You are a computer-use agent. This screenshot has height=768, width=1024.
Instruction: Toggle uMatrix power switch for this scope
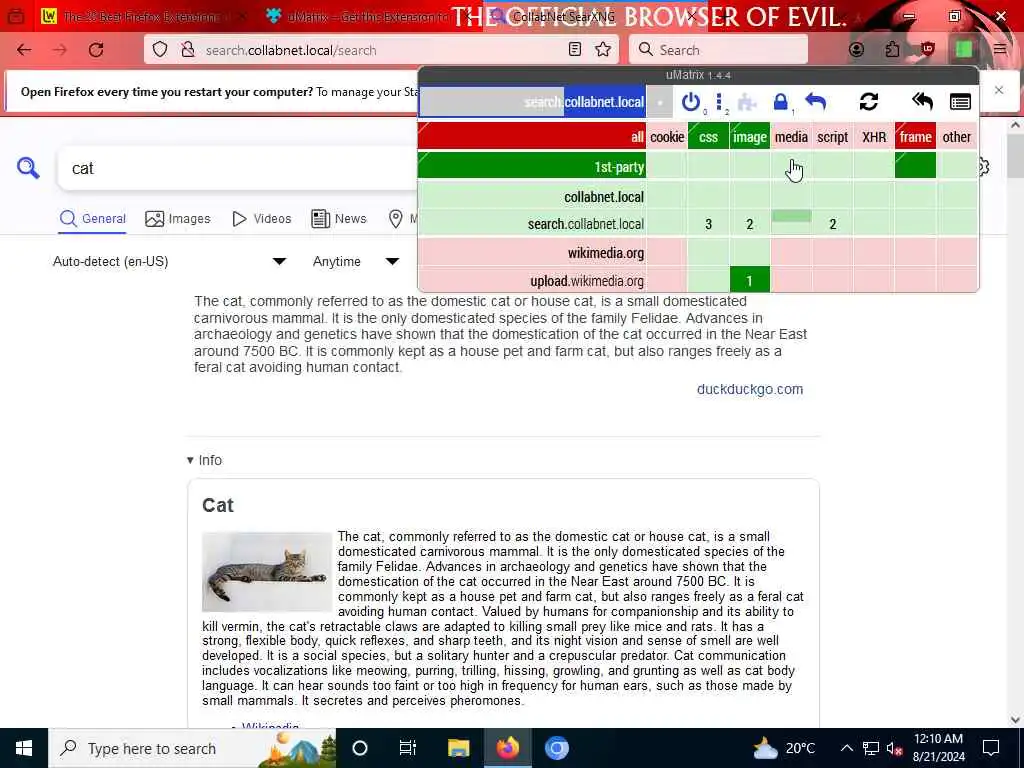[690, 102]
